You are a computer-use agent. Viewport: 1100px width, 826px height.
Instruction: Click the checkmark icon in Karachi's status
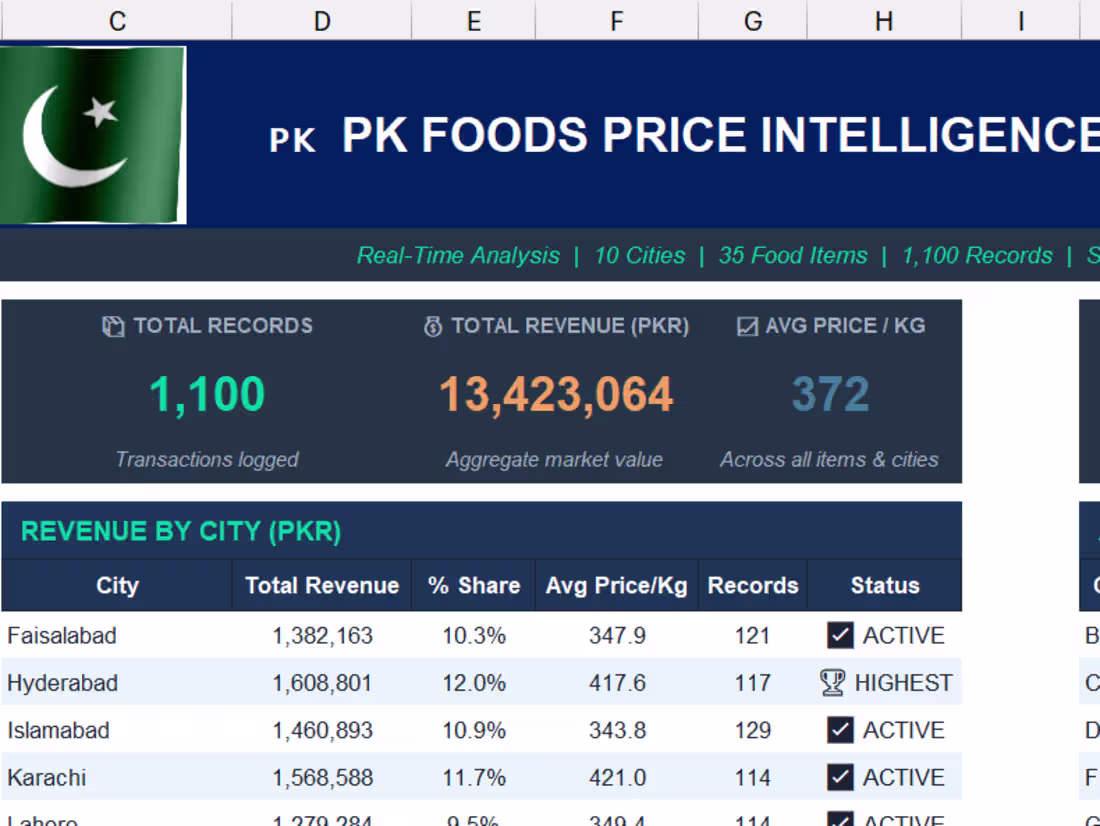[x=840, y=777]
